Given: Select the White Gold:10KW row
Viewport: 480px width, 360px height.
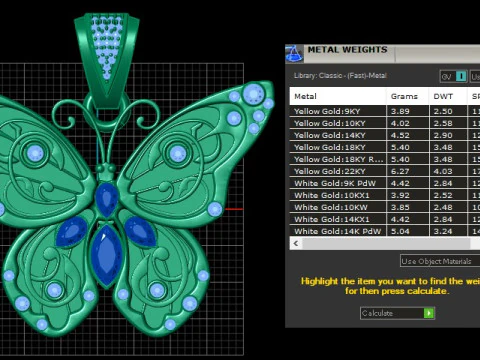Looking at the screenshot, I should (x=385, y=207).
